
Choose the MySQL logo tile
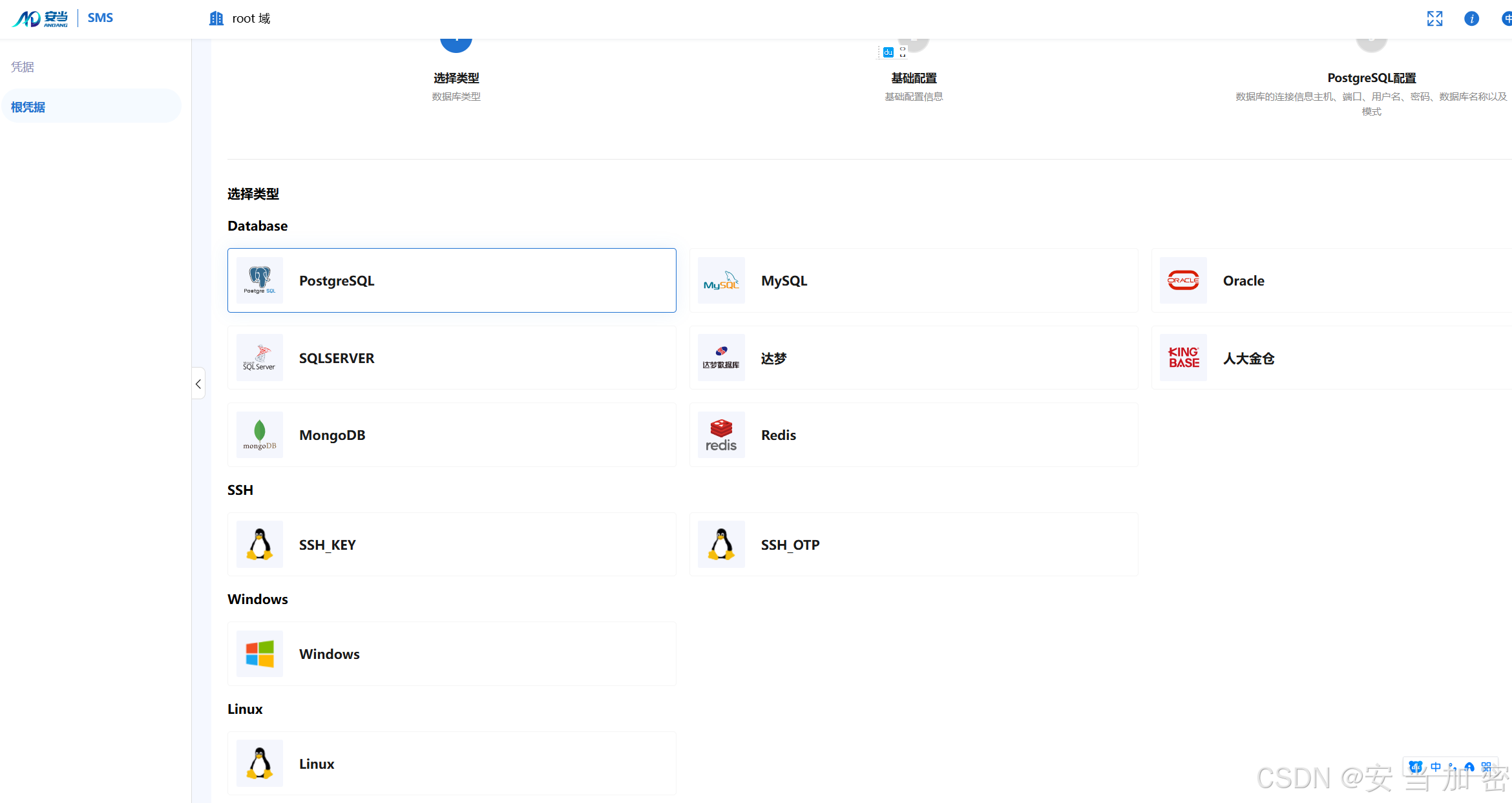[x=721, y=280]
